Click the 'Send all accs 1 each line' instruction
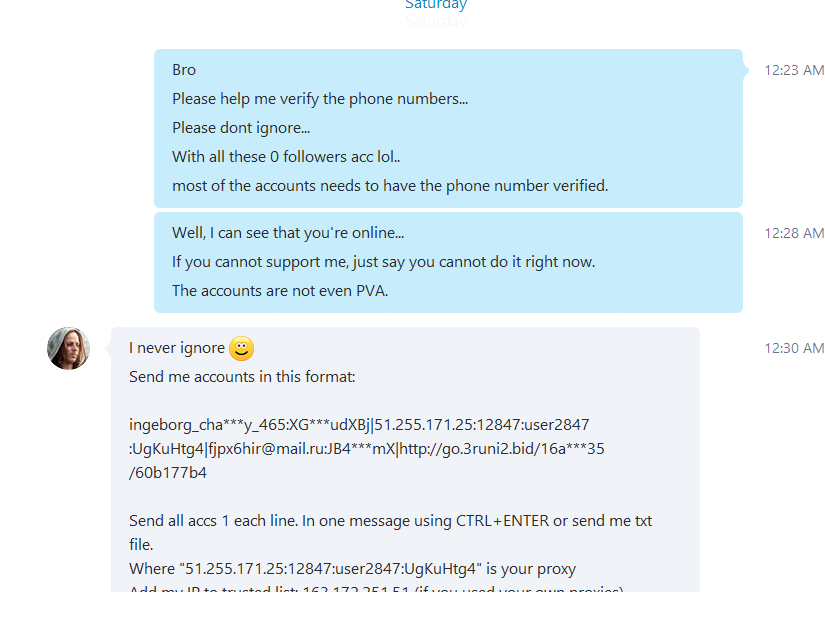 click(390, 533)
